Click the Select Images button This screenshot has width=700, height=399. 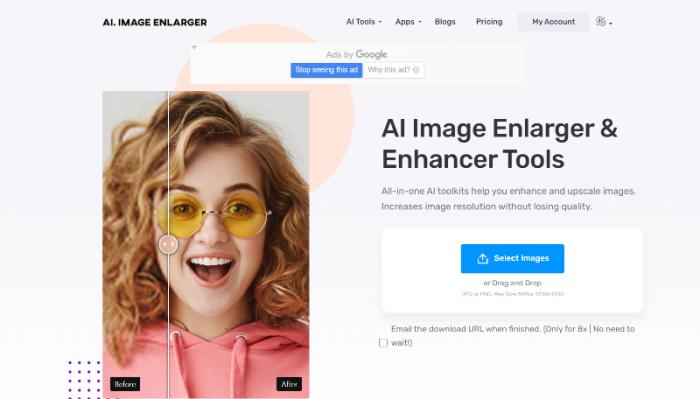[512, 258]
